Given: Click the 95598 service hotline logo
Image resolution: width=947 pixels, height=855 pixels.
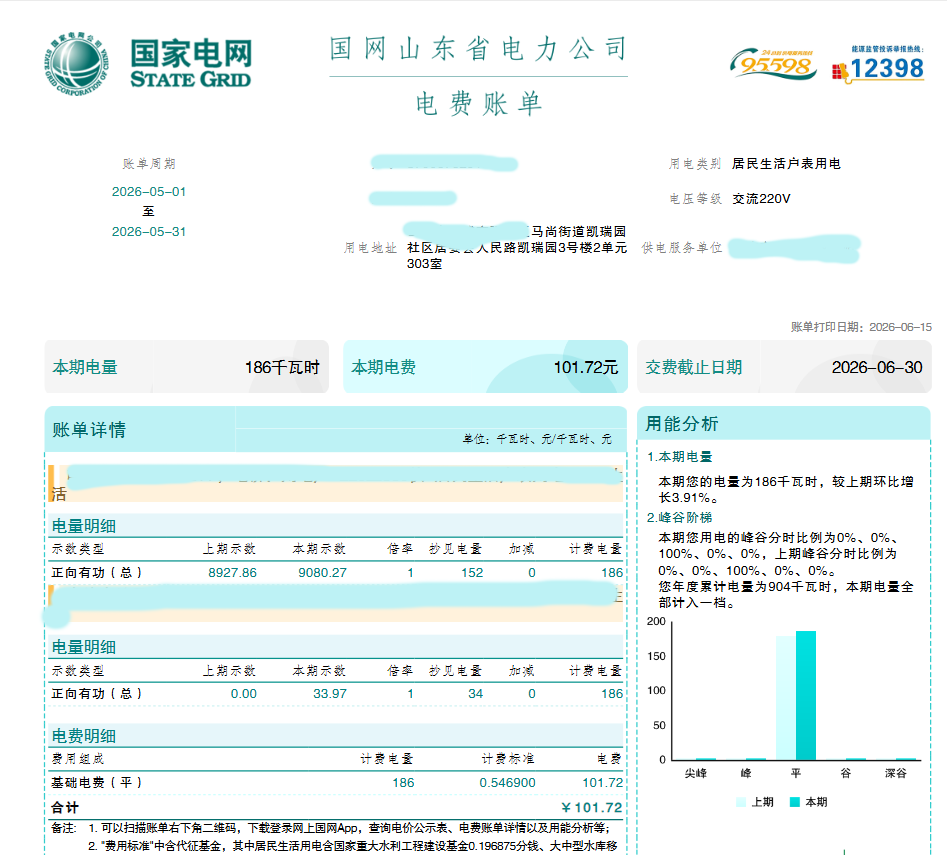Looking at the screenshot, I should 772,64.
